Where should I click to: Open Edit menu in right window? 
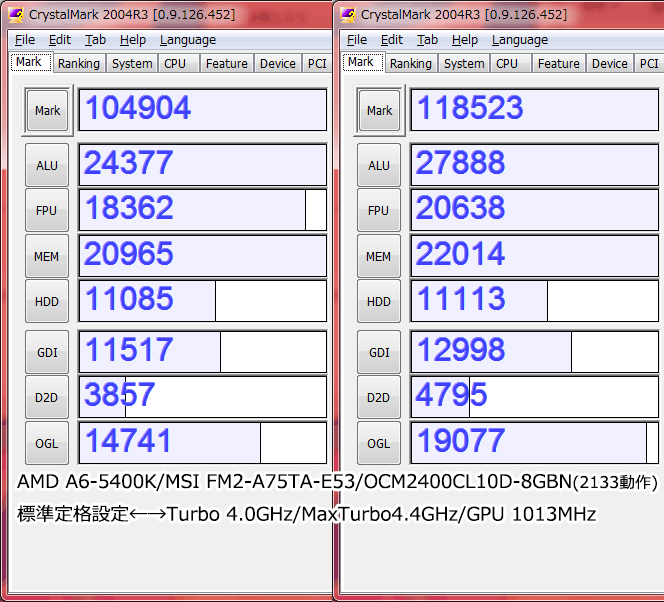pyautogui.click(x=392, y=40)
